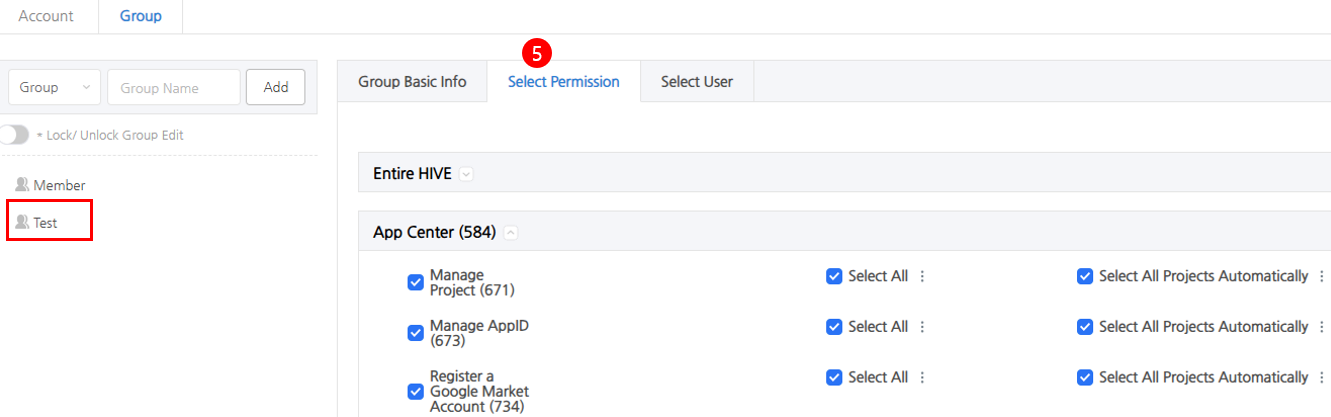Click the user icon beside Member group

(x=22, y=185)
